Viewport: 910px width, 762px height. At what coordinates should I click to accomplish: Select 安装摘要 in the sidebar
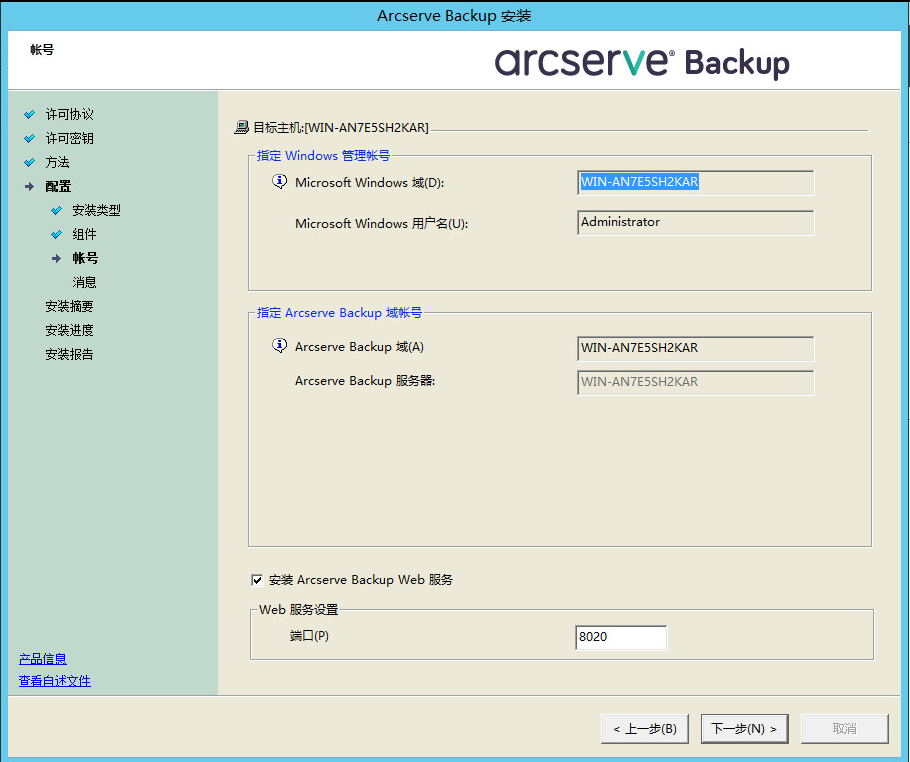click(x=72, y=306)
